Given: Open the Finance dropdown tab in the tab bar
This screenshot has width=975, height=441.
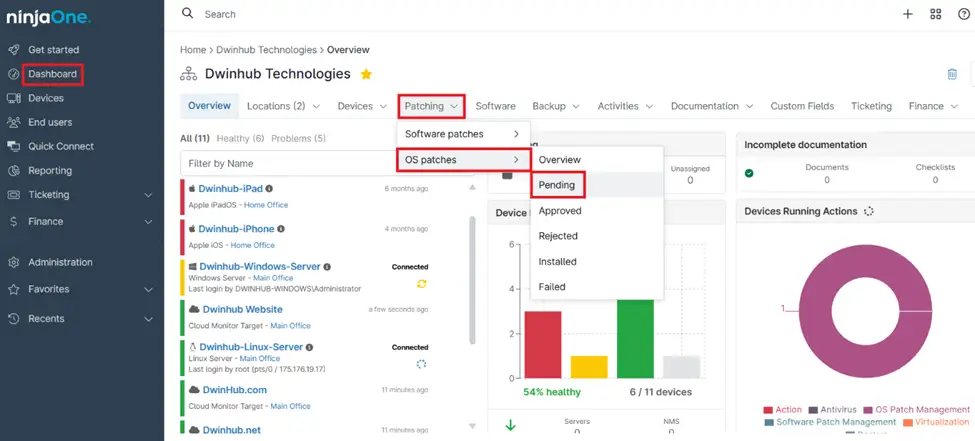Looking at the screenshot, I should pos(933,106).
